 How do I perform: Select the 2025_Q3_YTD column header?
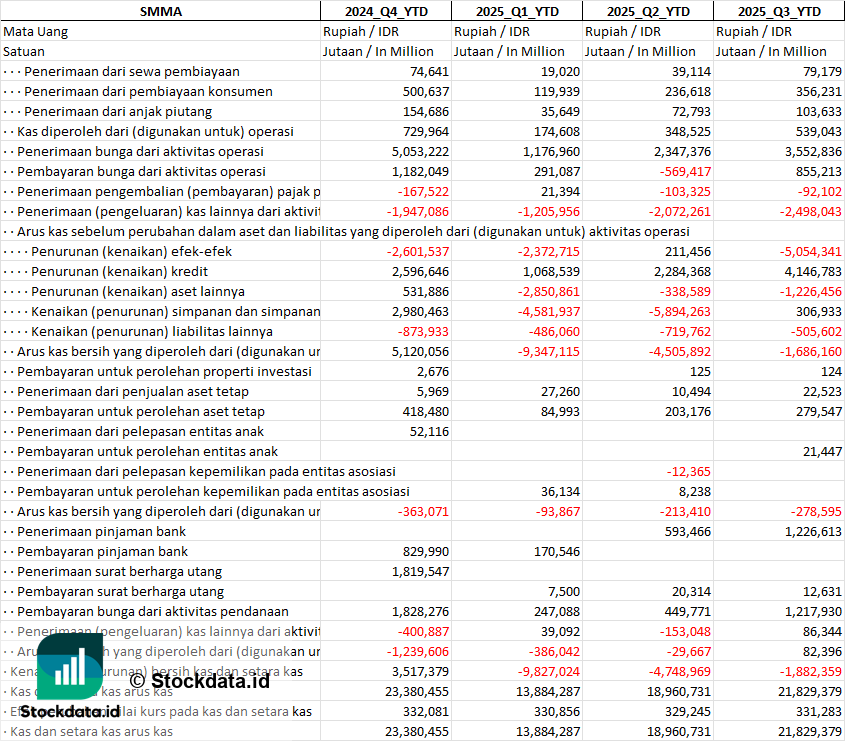[779, 11]
